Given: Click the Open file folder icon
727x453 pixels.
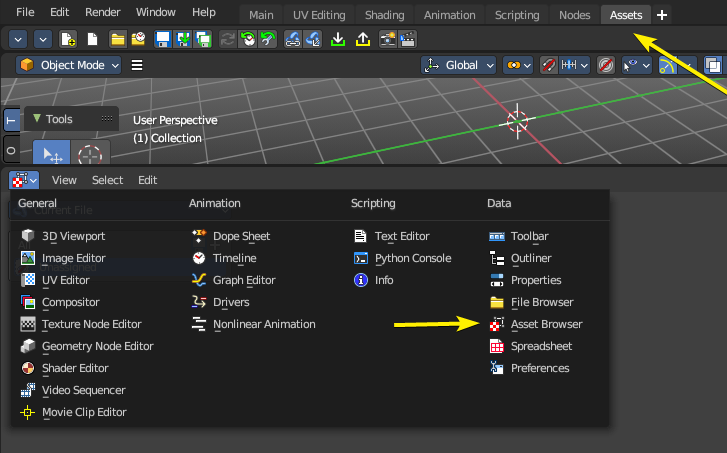Looking at the screenshot, I should click(x=117, y=39).
